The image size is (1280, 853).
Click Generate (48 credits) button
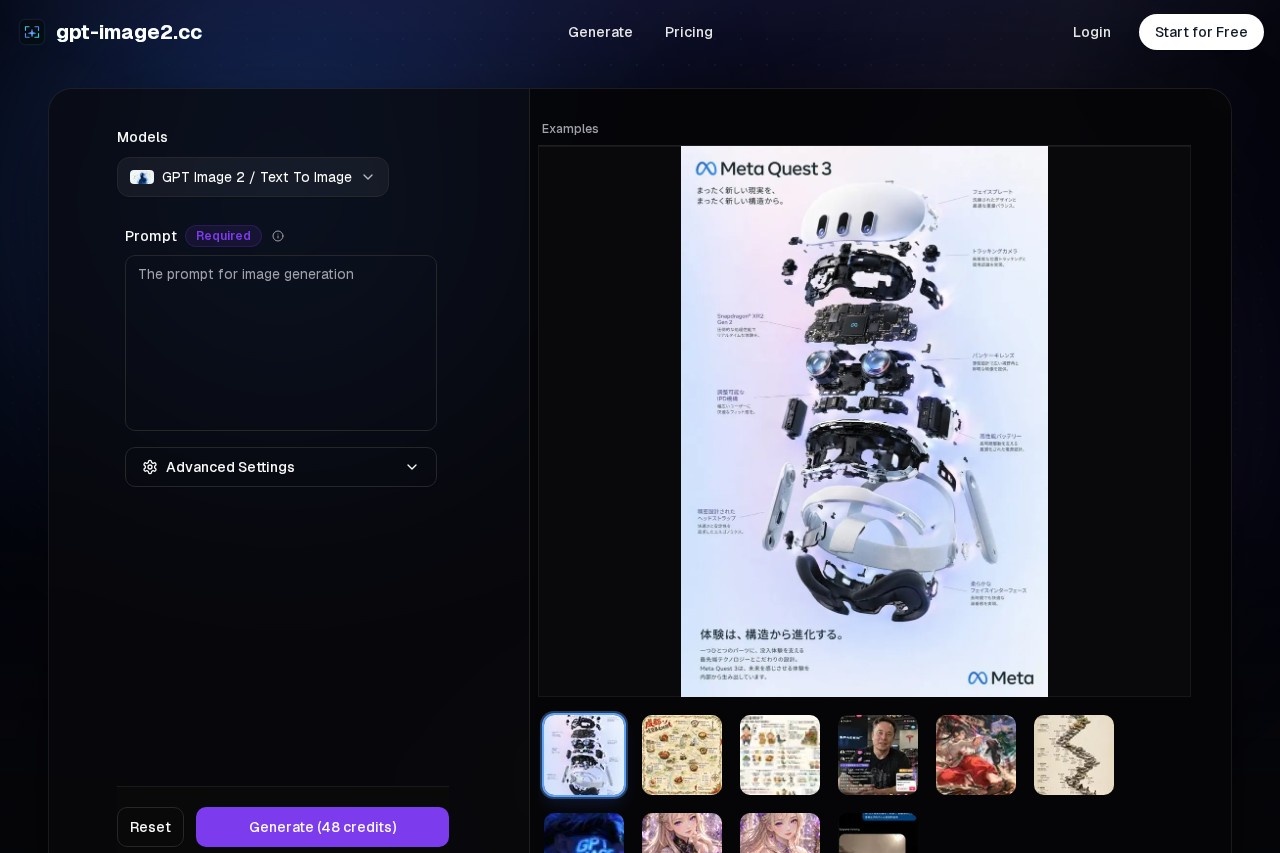(322, 827)
